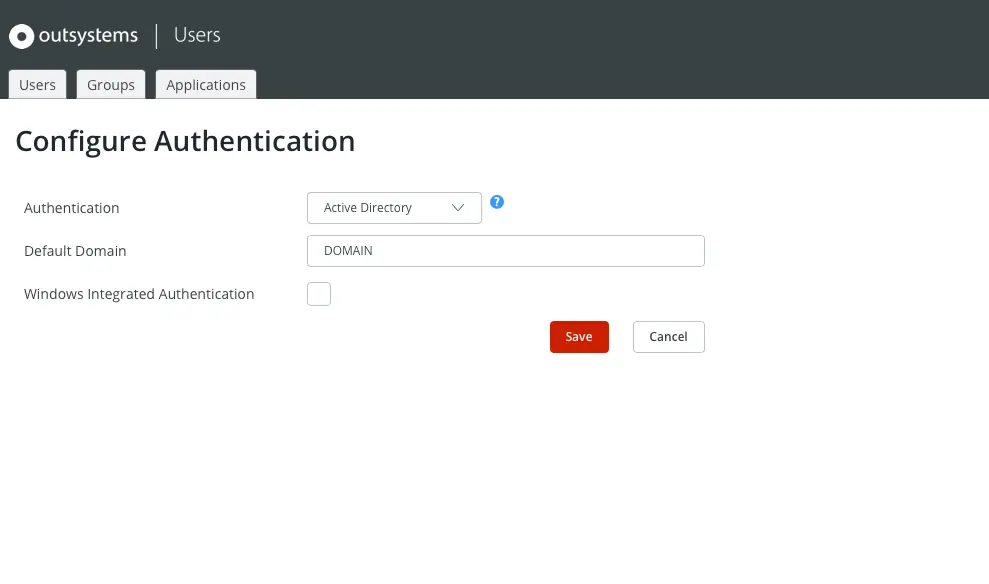Switch to the Users tab
989x584 pixels.
37,85
